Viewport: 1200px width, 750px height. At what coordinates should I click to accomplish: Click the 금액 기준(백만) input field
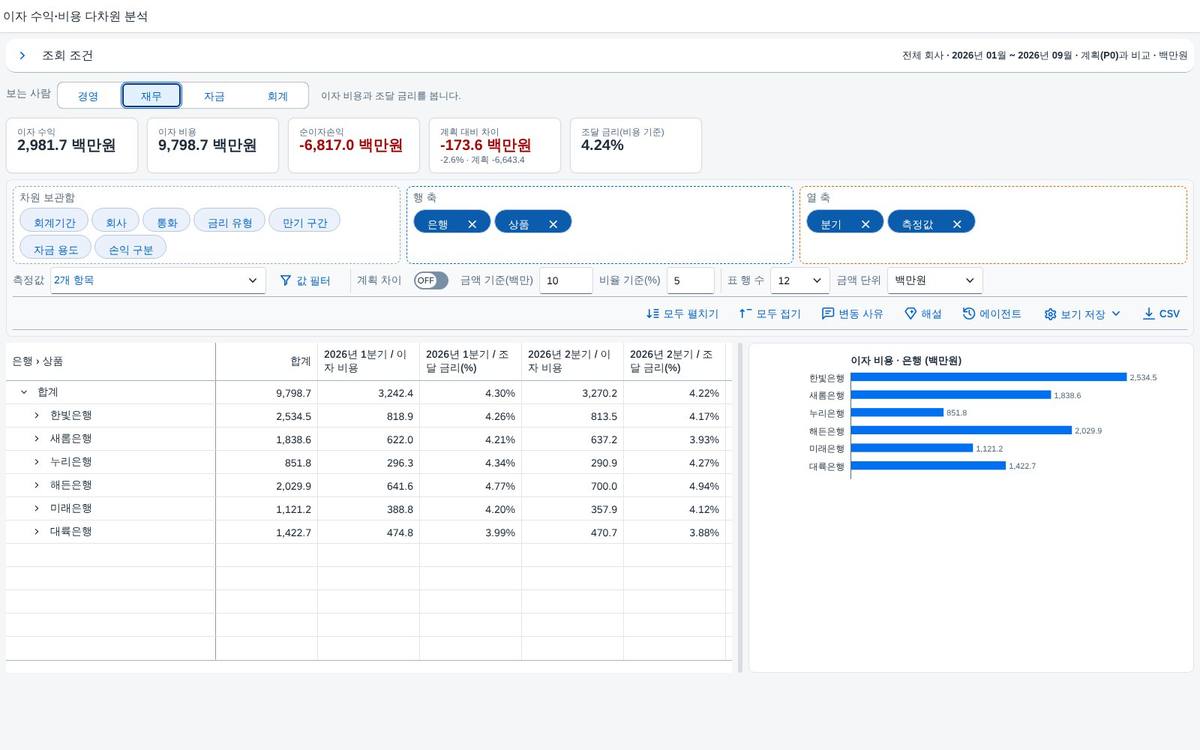[x=566, y=281]
